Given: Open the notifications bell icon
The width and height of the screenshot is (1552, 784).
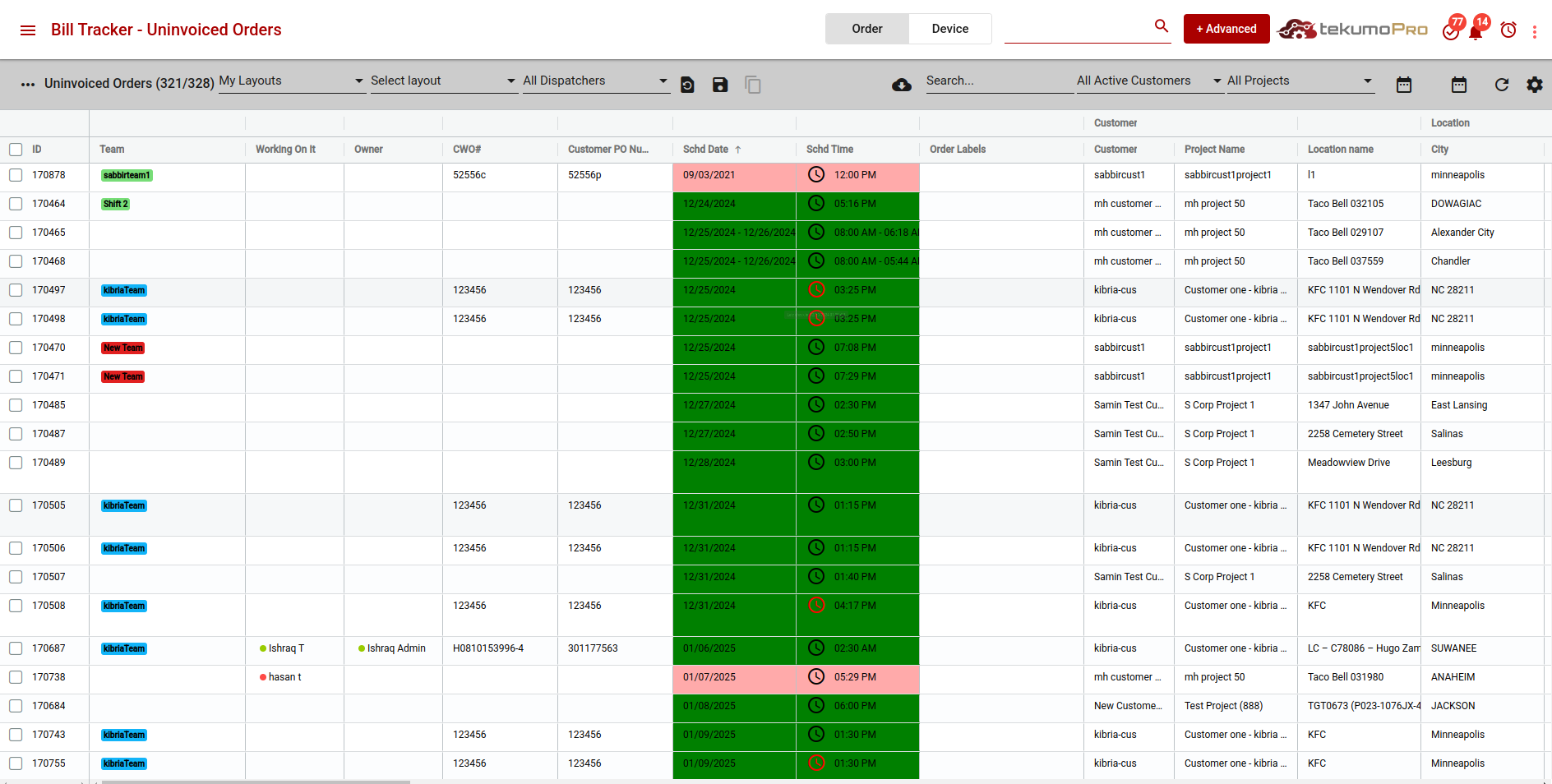Looking at the screenshot, I should click(x=1476, y=31).
